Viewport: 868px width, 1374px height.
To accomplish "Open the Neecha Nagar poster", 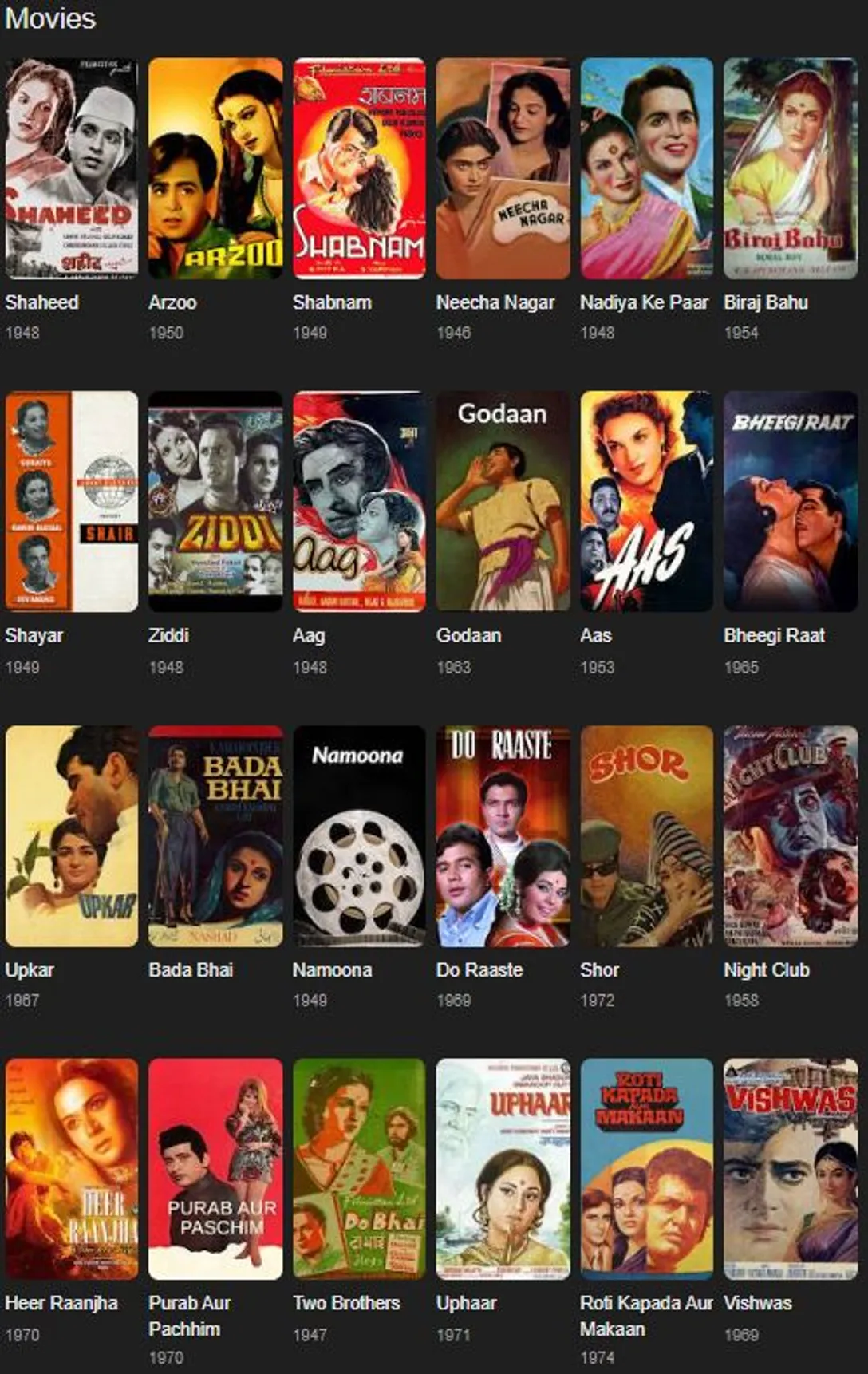I will coord(503,168).
